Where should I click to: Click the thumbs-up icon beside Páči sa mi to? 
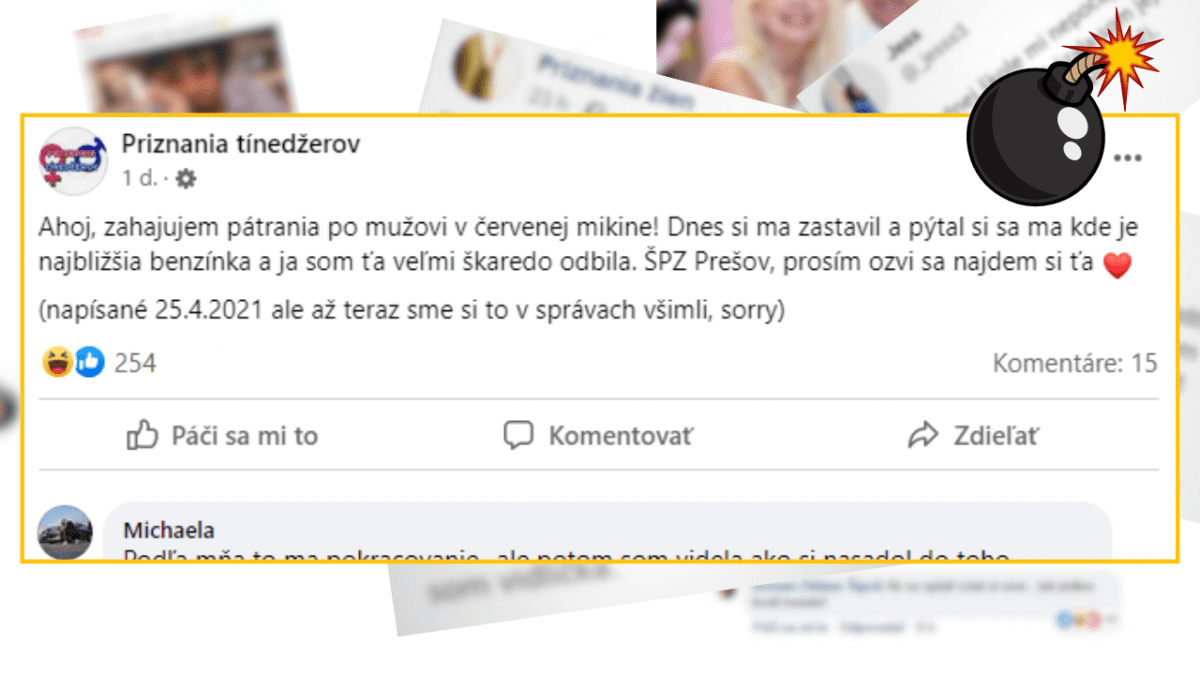click(143, 435)
